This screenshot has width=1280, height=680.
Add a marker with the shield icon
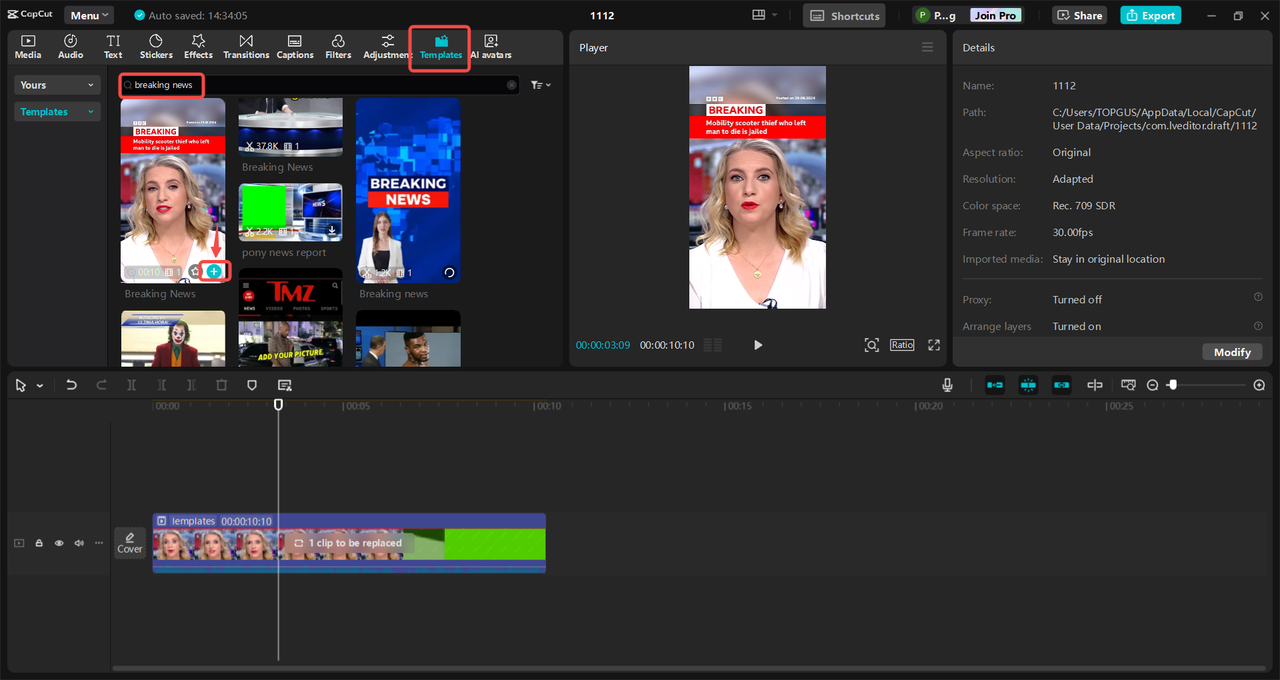click(x=252, y=385)
